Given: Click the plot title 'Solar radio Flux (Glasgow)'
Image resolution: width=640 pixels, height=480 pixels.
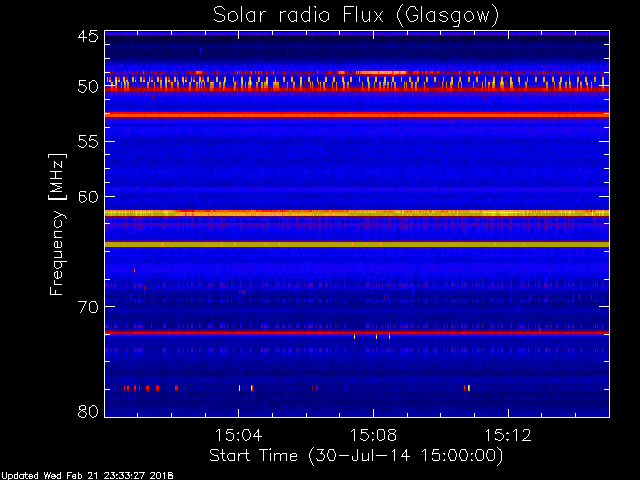Looking at the screenshot, I should (356, 16).
